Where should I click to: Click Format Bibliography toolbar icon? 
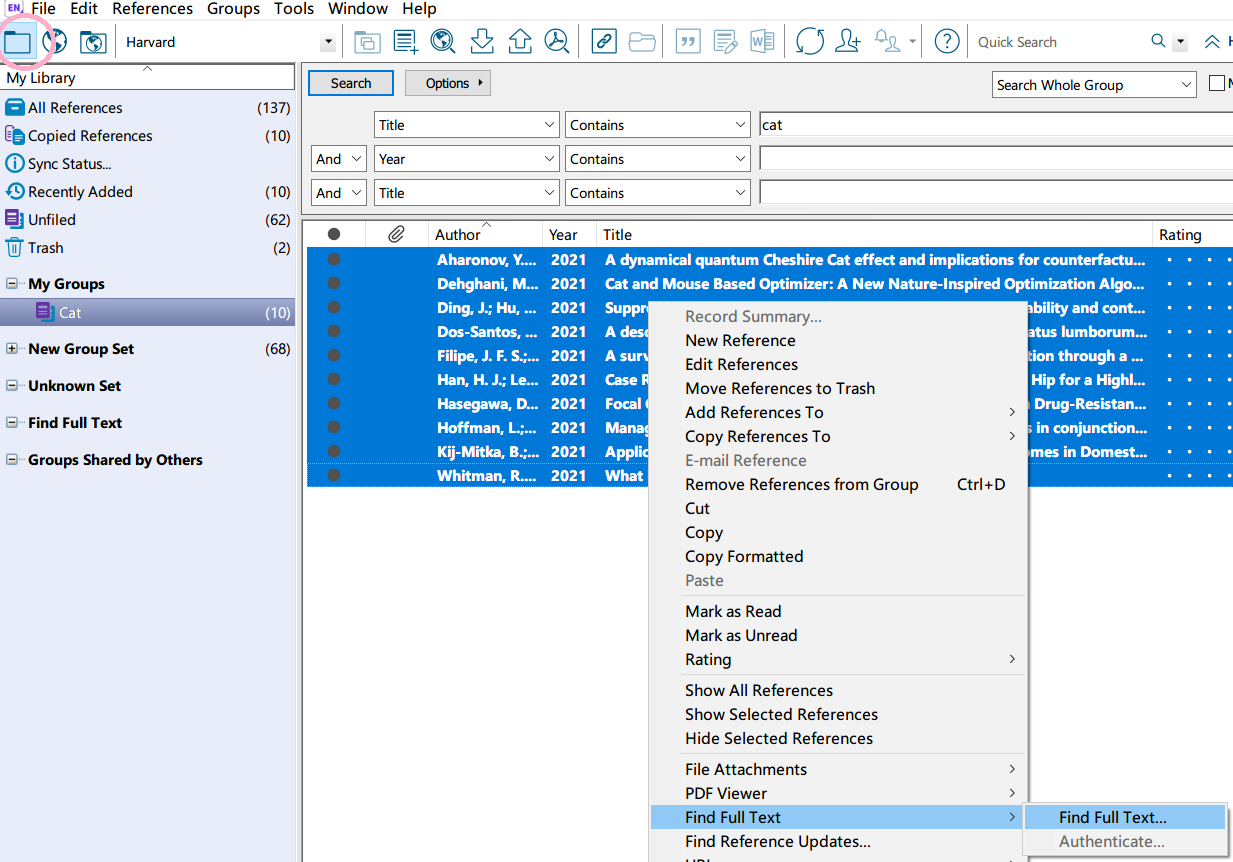725,42
